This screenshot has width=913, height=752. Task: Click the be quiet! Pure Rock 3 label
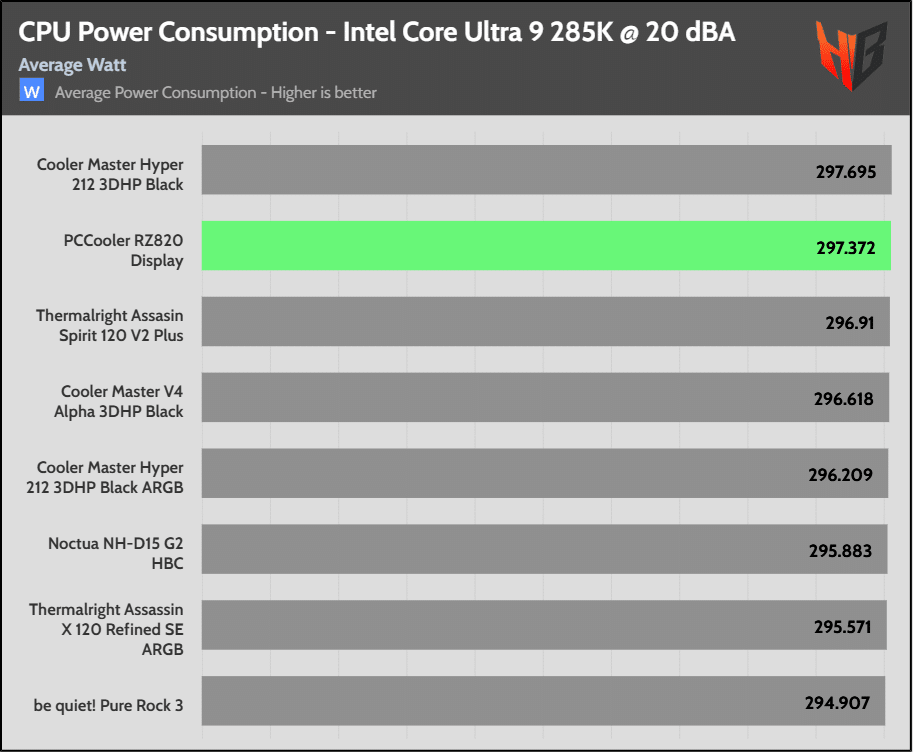click(x=108, y=705)
